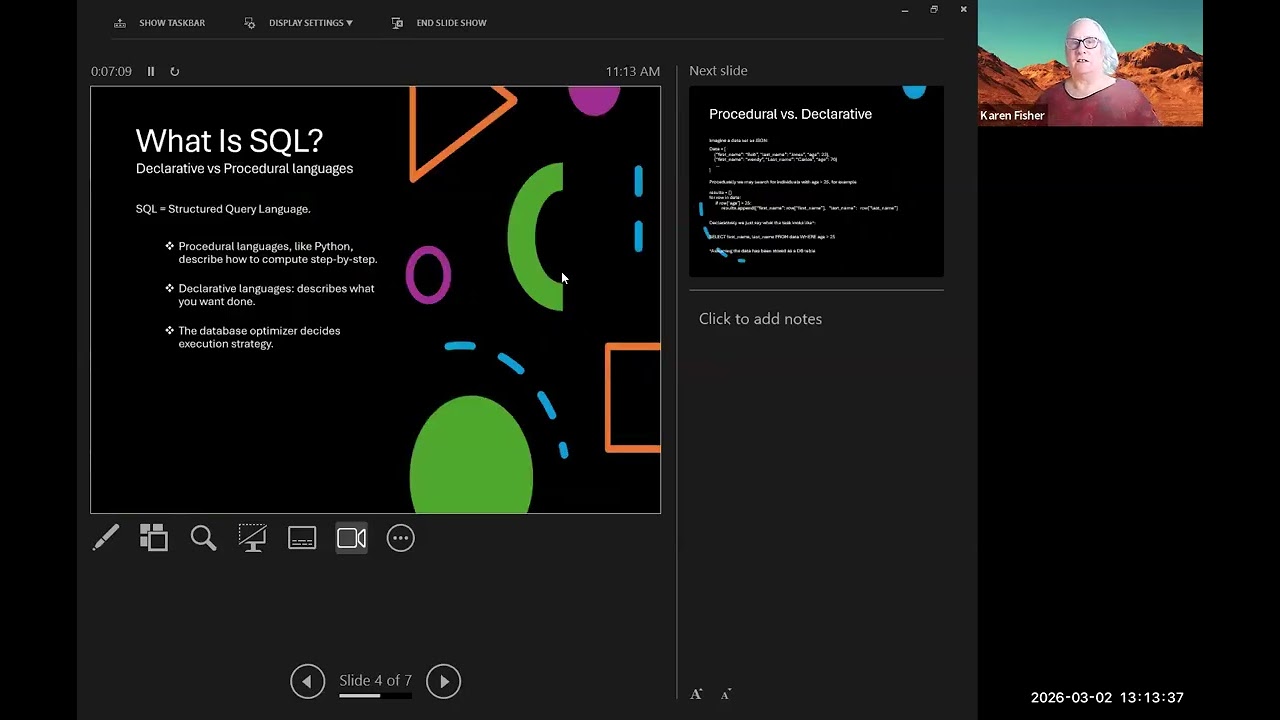Click the Show Taskbar icon
Viewport: 1280px width, 720px height.
[120, 22]
